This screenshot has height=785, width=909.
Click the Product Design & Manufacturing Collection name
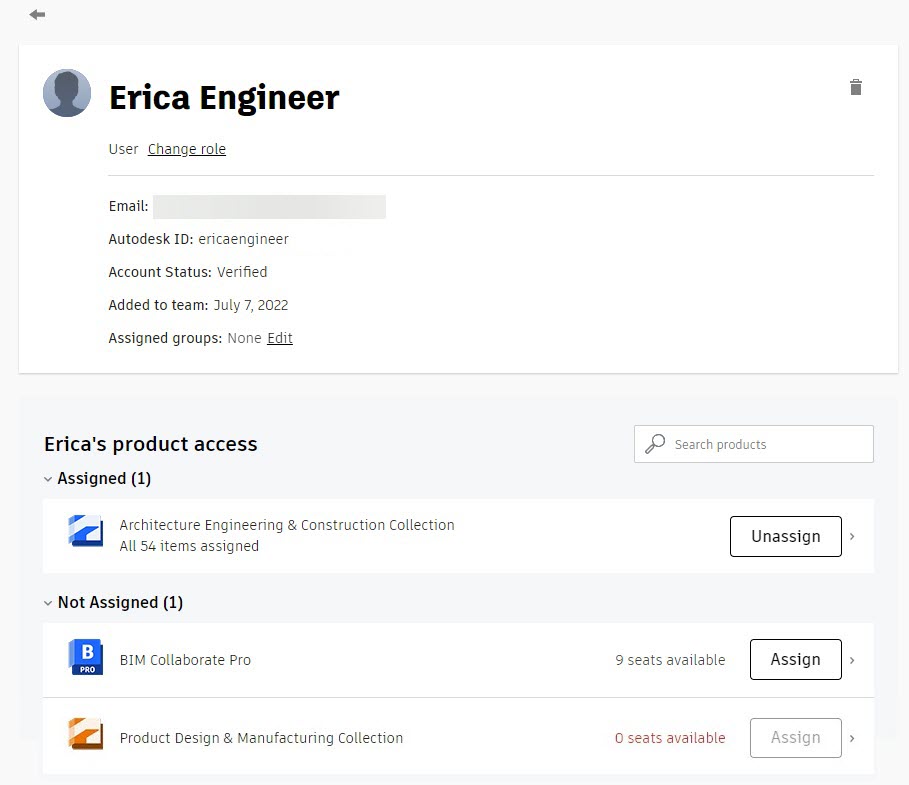coord(261,738)
